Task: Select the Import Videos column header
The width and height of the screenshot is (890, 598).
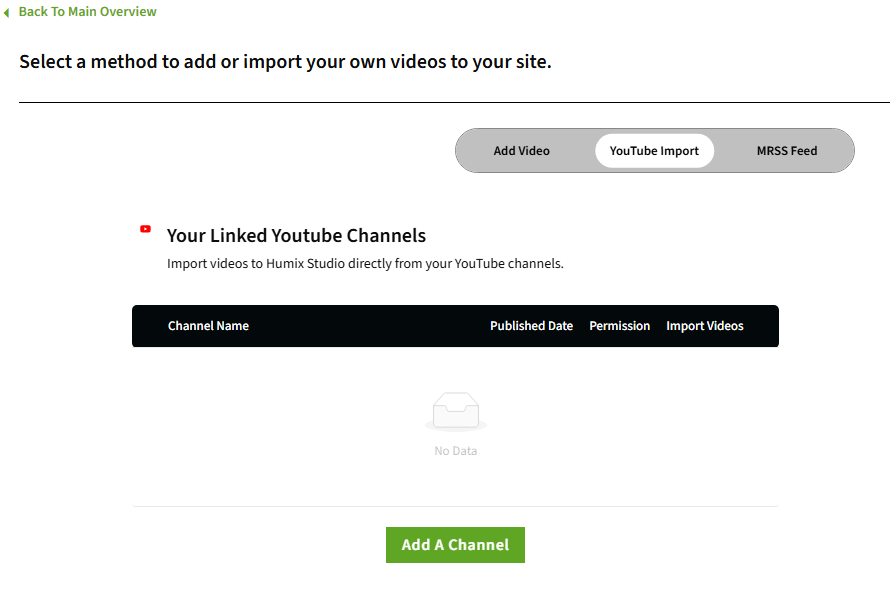Action: click(705, 326)
